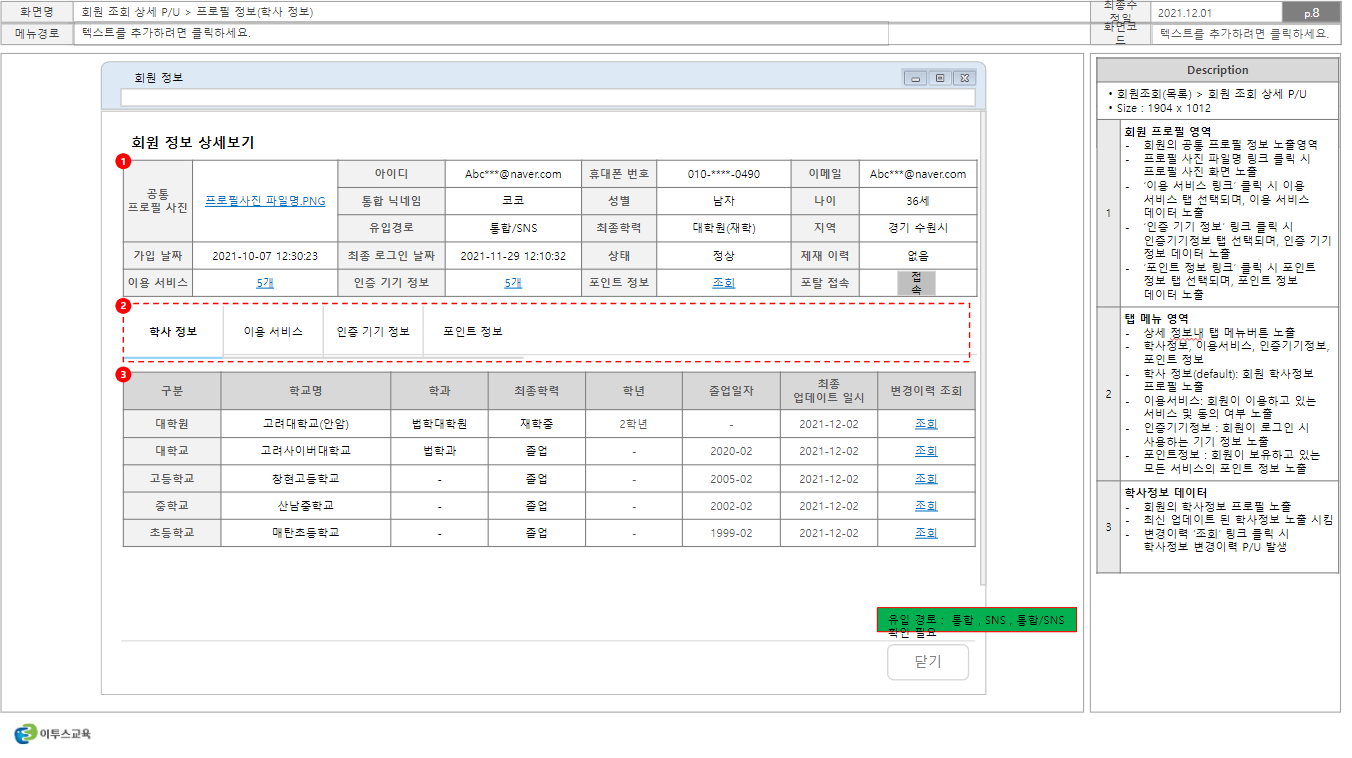Click the 2021-10-07 12:30:23 join date
The width and height of the screenshot is (1352, 758).
click(265, 256)
